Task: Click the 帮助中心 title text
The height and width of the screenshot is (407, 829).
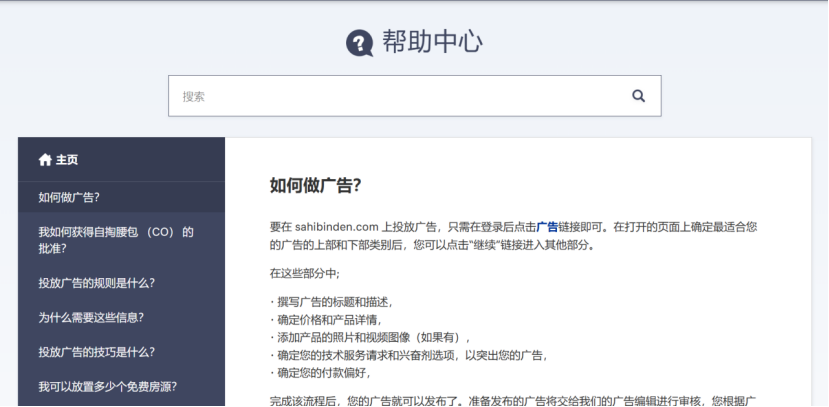Action: tap(432, 42)
